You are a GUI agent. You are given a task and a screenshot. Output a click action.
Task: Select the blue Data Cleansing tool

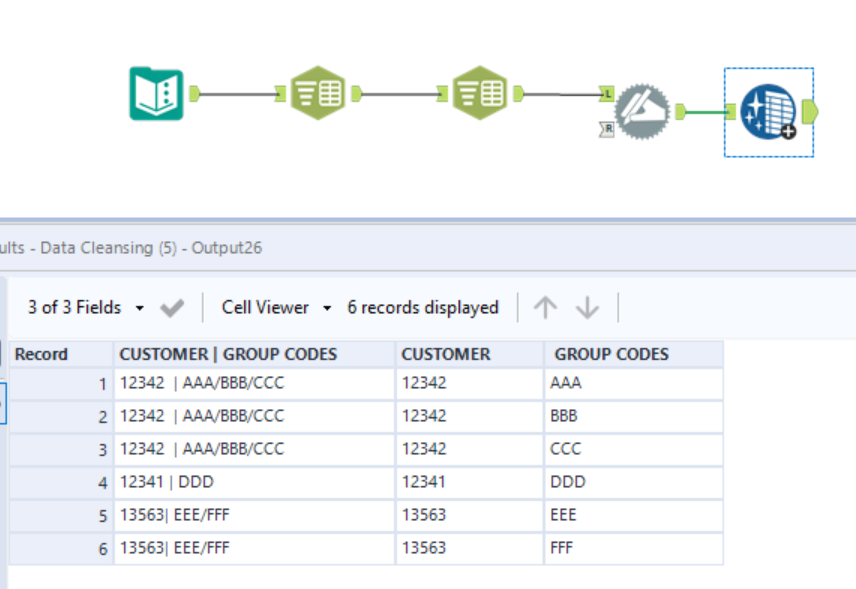768,112
